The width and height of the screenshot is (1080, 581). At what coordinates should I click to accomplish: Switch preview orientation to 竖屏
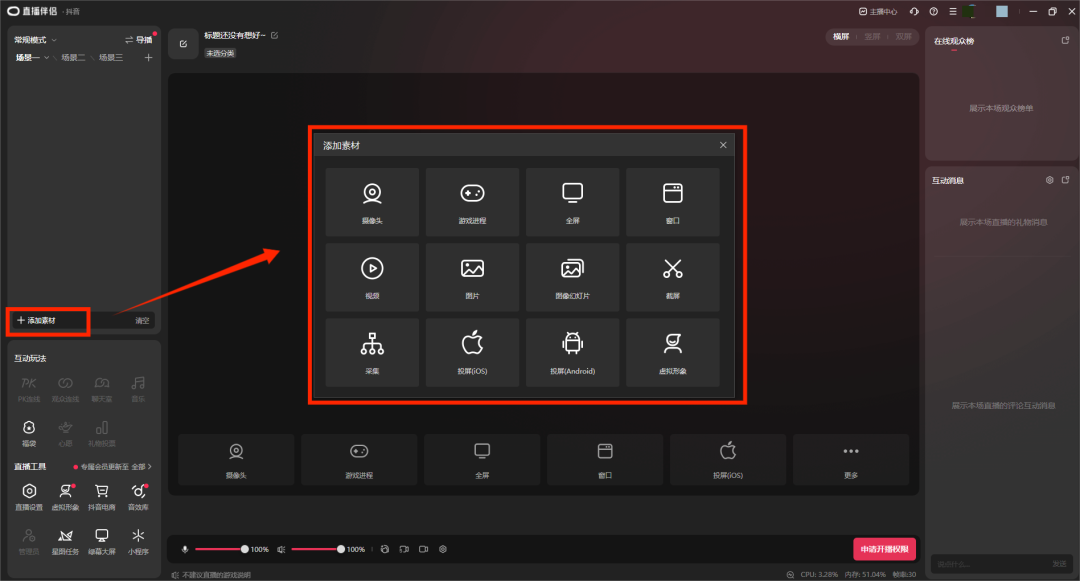coord(873,37)
